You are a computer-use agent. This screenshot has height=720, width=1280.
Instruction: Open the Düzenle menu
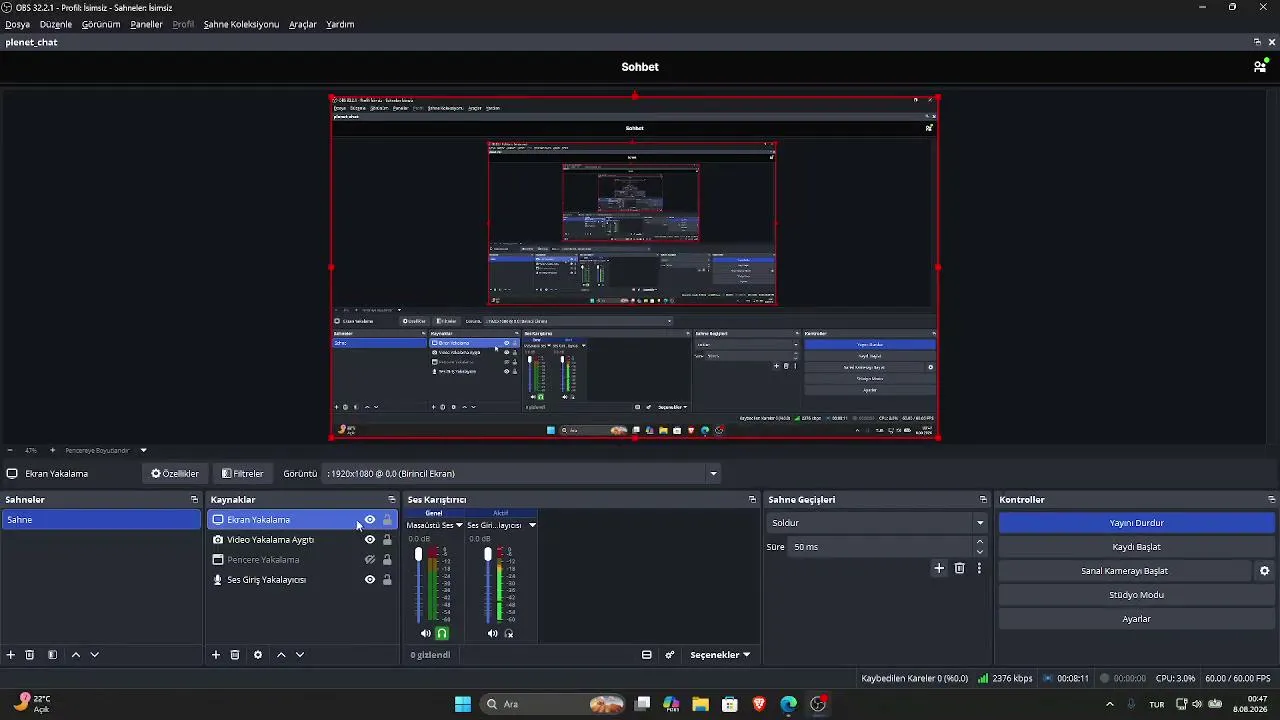(56, 24)
